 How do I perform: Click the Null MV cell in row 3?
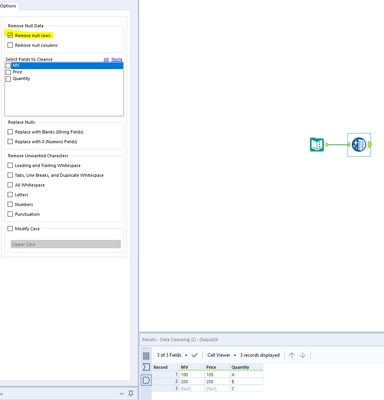pyautogui.click(x=192, y=389)
